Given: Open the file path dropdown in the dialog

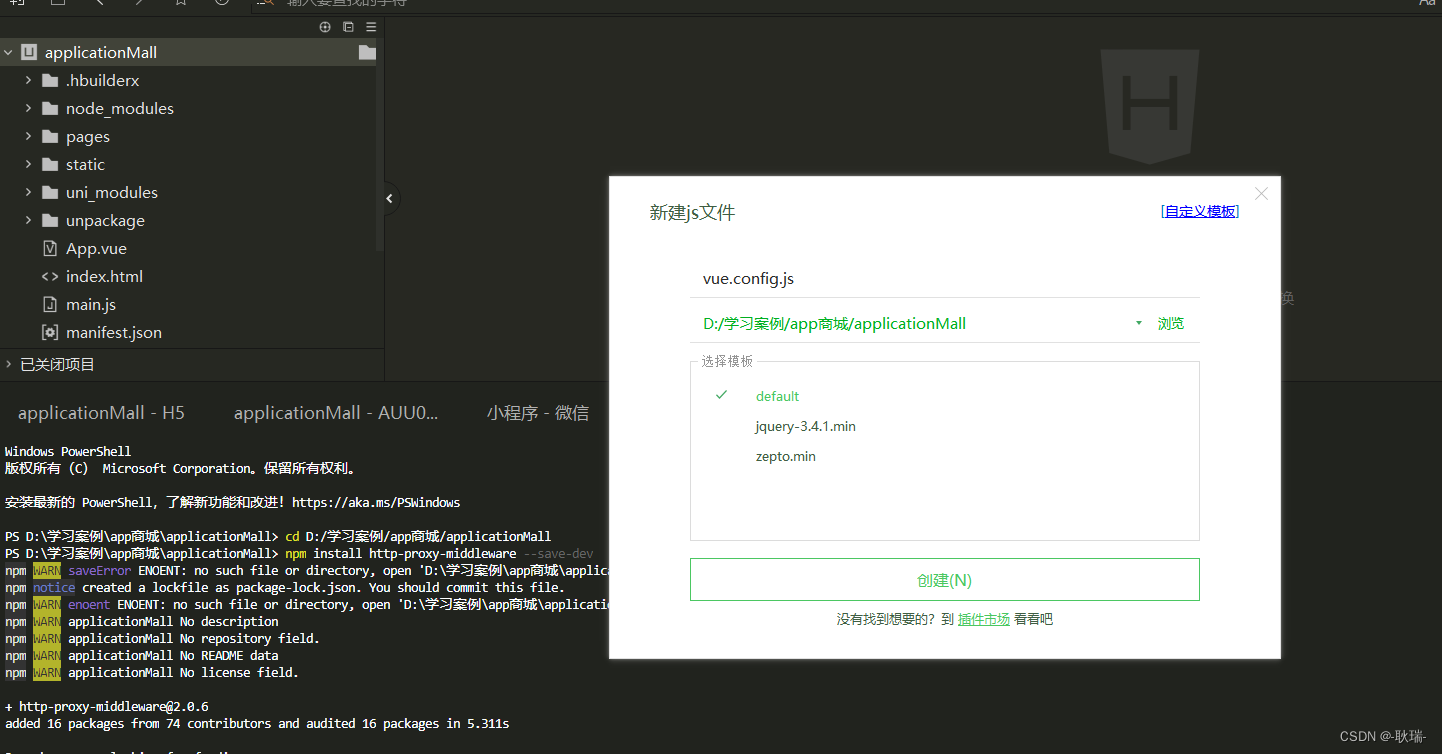Looking at the screenshot, I should [1138, 323].
